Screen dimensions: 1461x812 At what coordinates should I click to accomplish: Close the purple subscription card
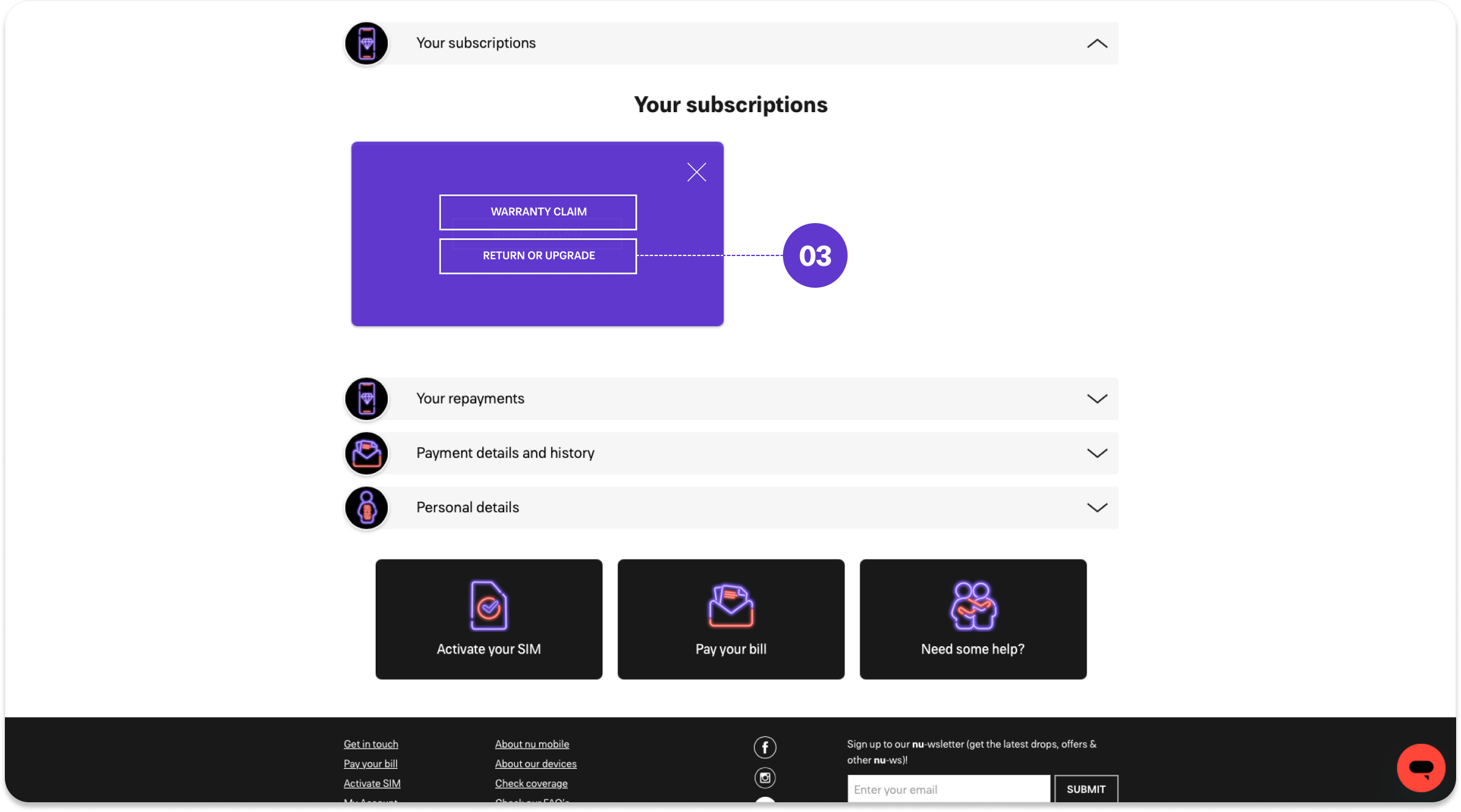696,173
